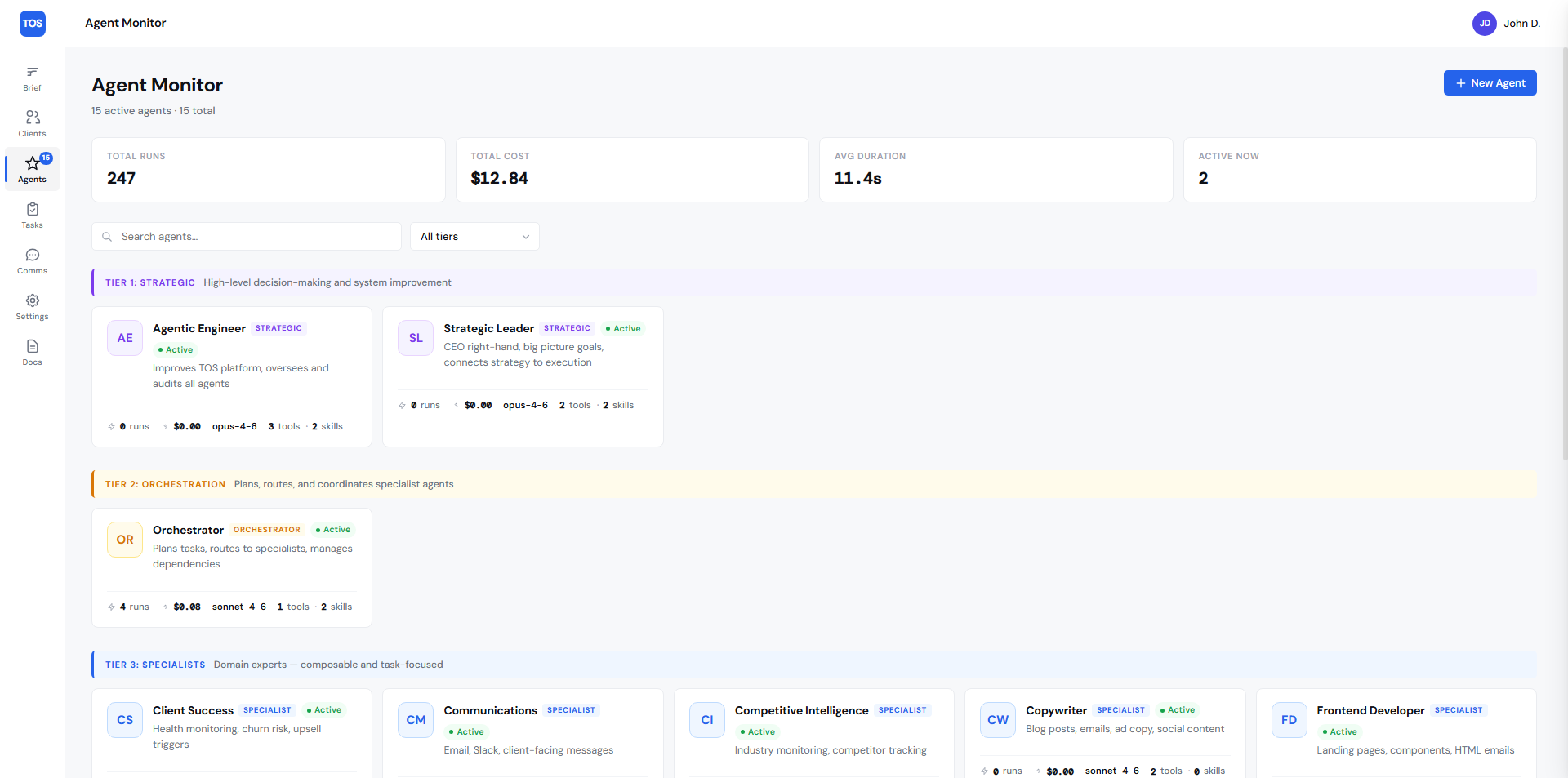The height and width of the screenshot is (778, 1568).
Task: Click the TOS logo icon
Action: [33, 23]
